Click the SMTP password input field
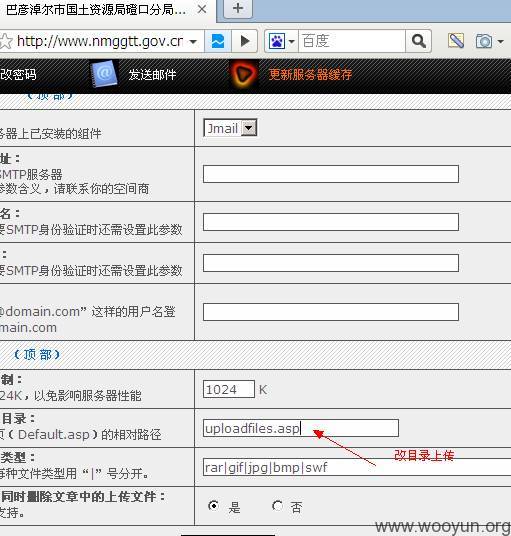The height and width of the screenshot is (536, 511). 331,263
